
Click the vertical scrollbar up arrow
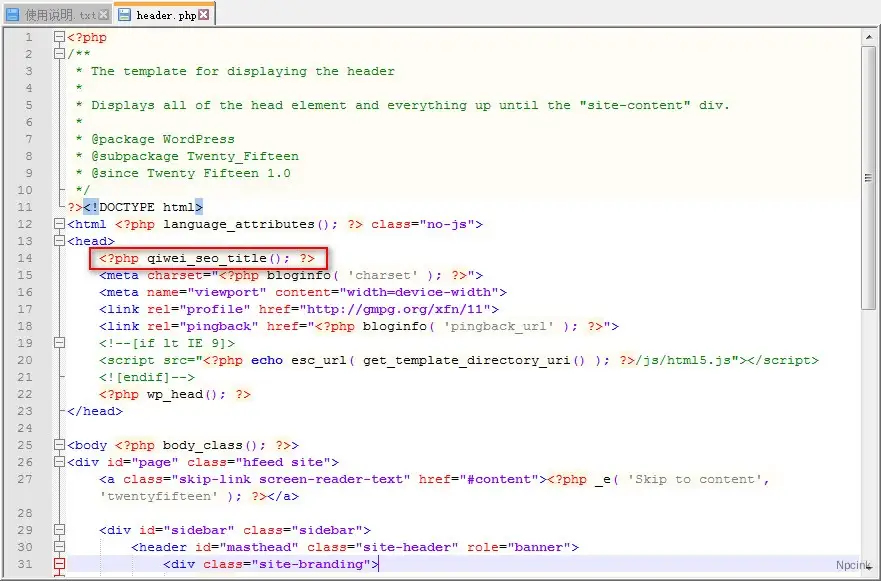click(x=870, y=36)
